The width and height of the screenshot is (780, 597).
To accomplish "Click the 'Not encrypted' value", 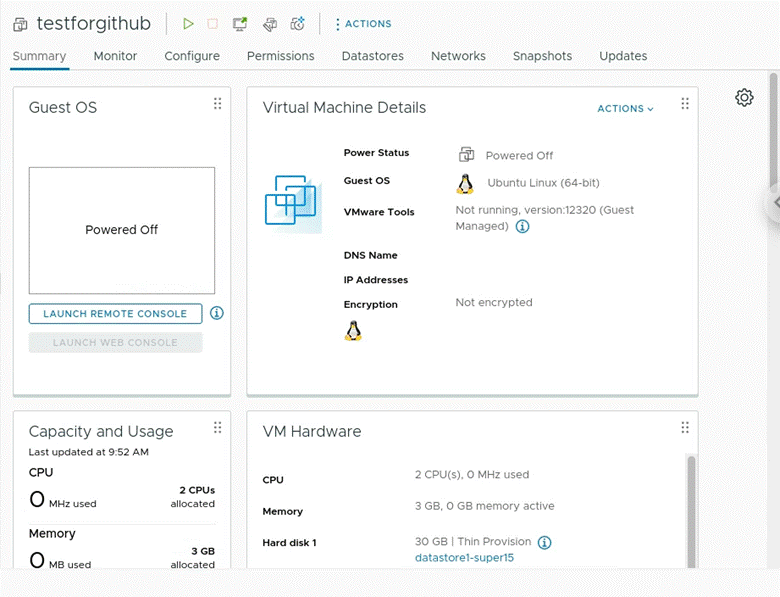I will tap(494, 302).
